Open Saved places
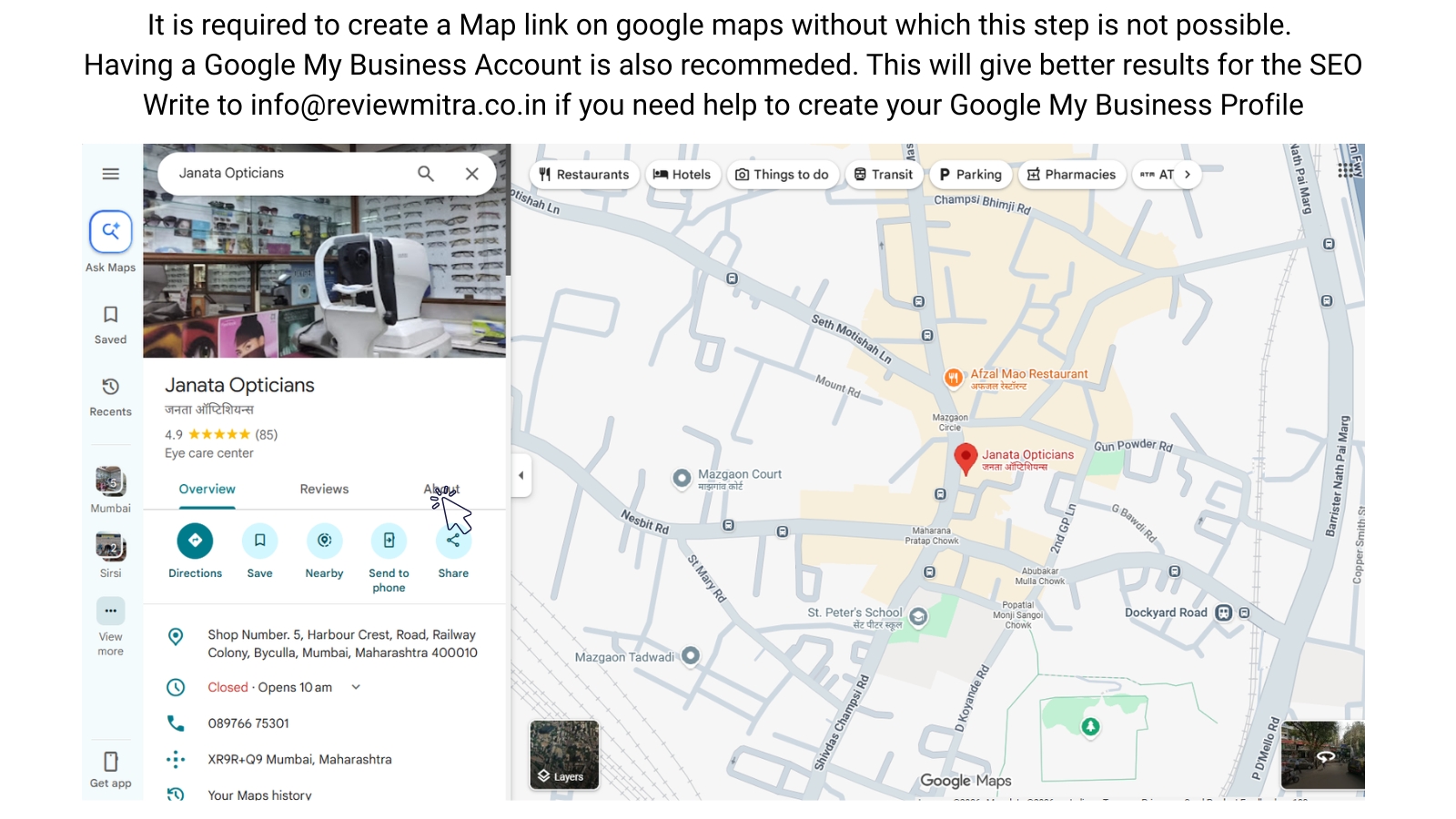This screenshot has height=819, width=1456. pos(110,325)
